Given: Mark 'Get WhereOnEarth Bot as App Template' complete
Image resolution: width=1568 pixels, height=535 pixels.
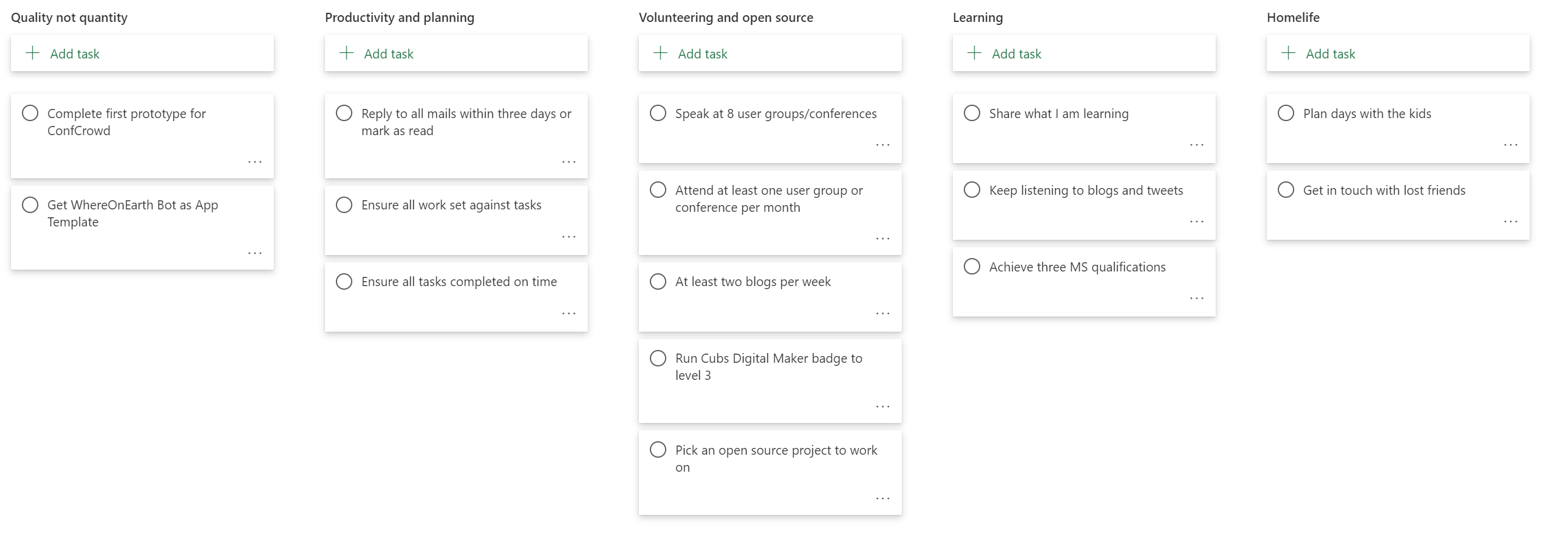Looking at the screenshot, I should click(x=30, y=205).
